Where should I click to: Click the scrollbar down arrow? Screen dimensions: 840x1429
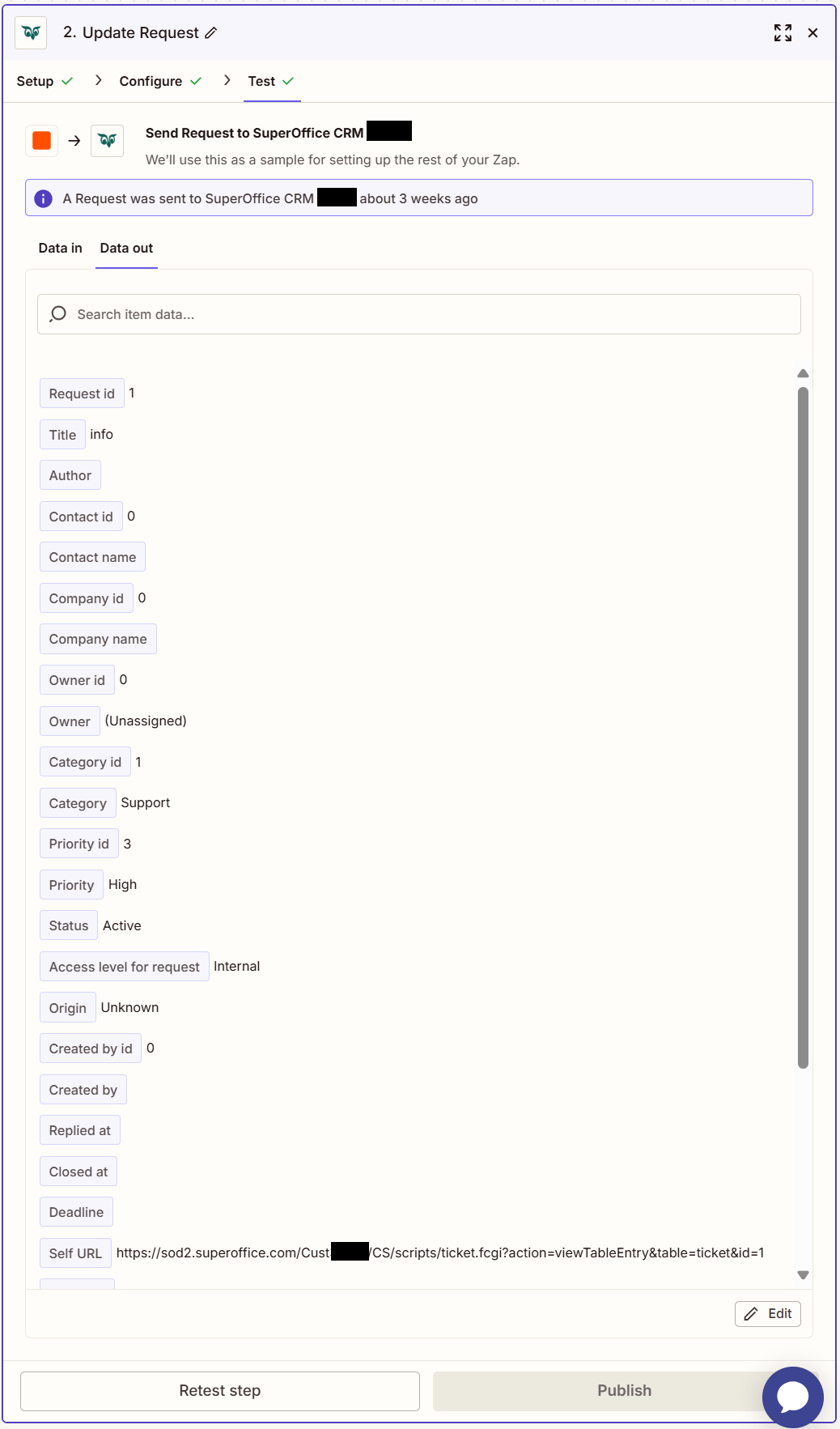[x=804, y=1274]
